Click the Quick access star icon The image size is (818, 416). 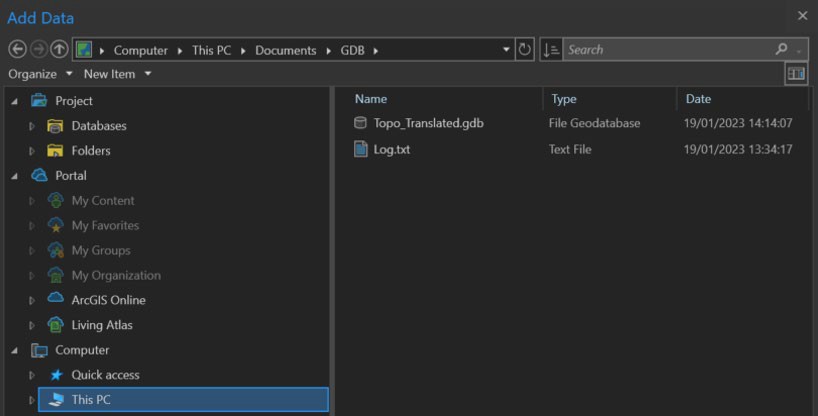56,375
